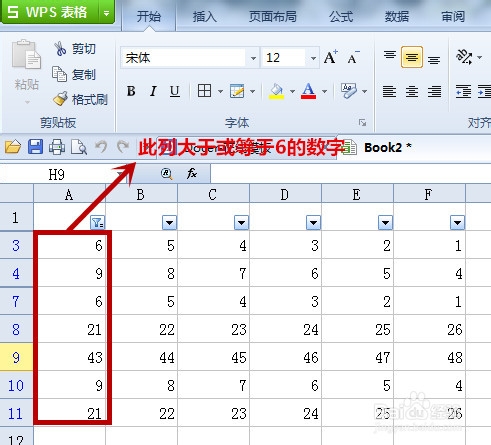Screen dimensions: 491x445
Task: Toggle vertical middle alignment
Action: [412, 57]
